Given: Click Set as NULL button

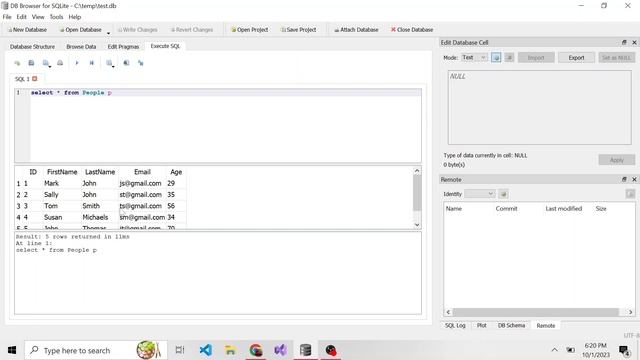Looking at the screenshot, I should [616, 58].
